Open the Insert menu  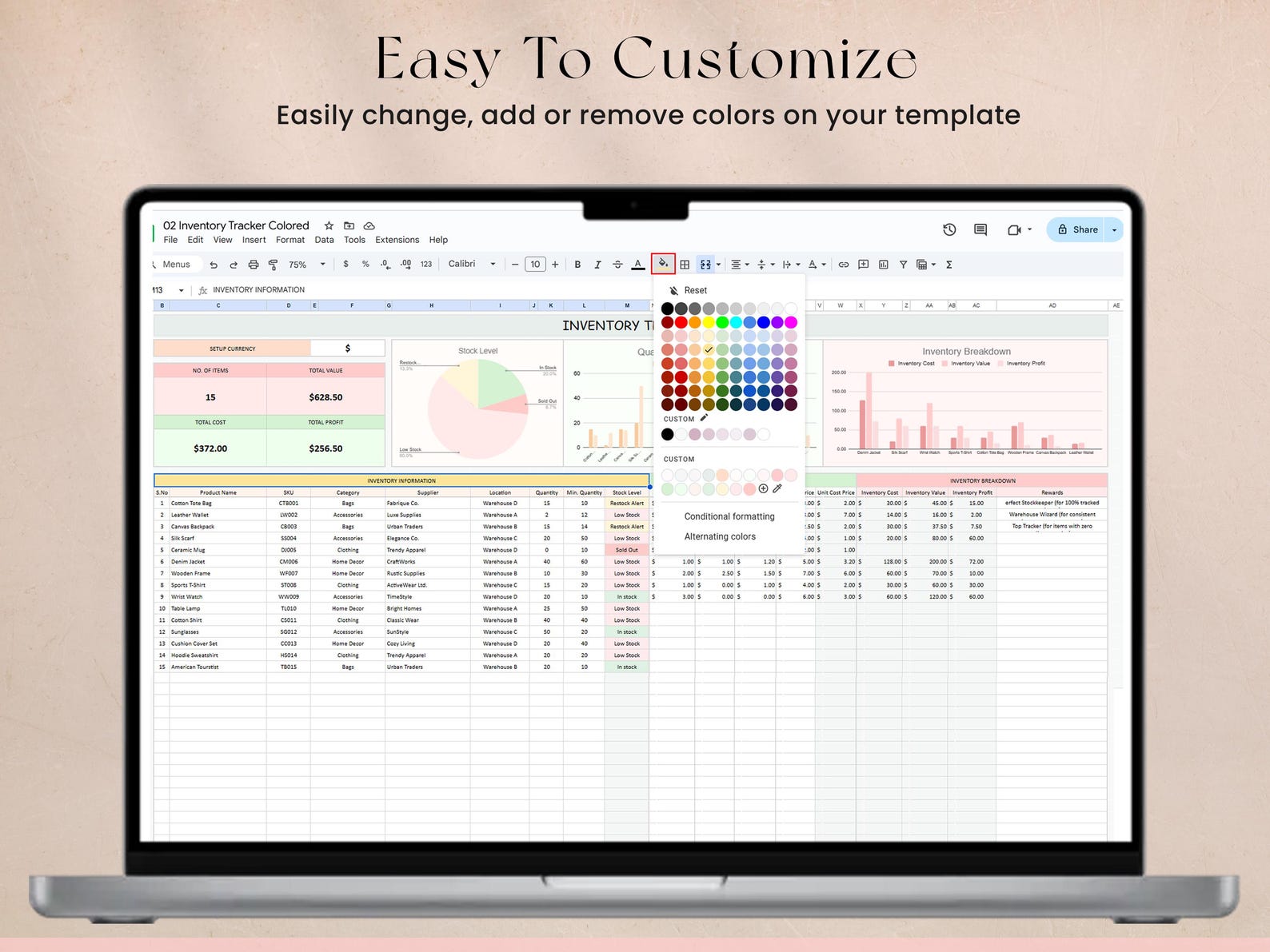[x=254, y=240]
